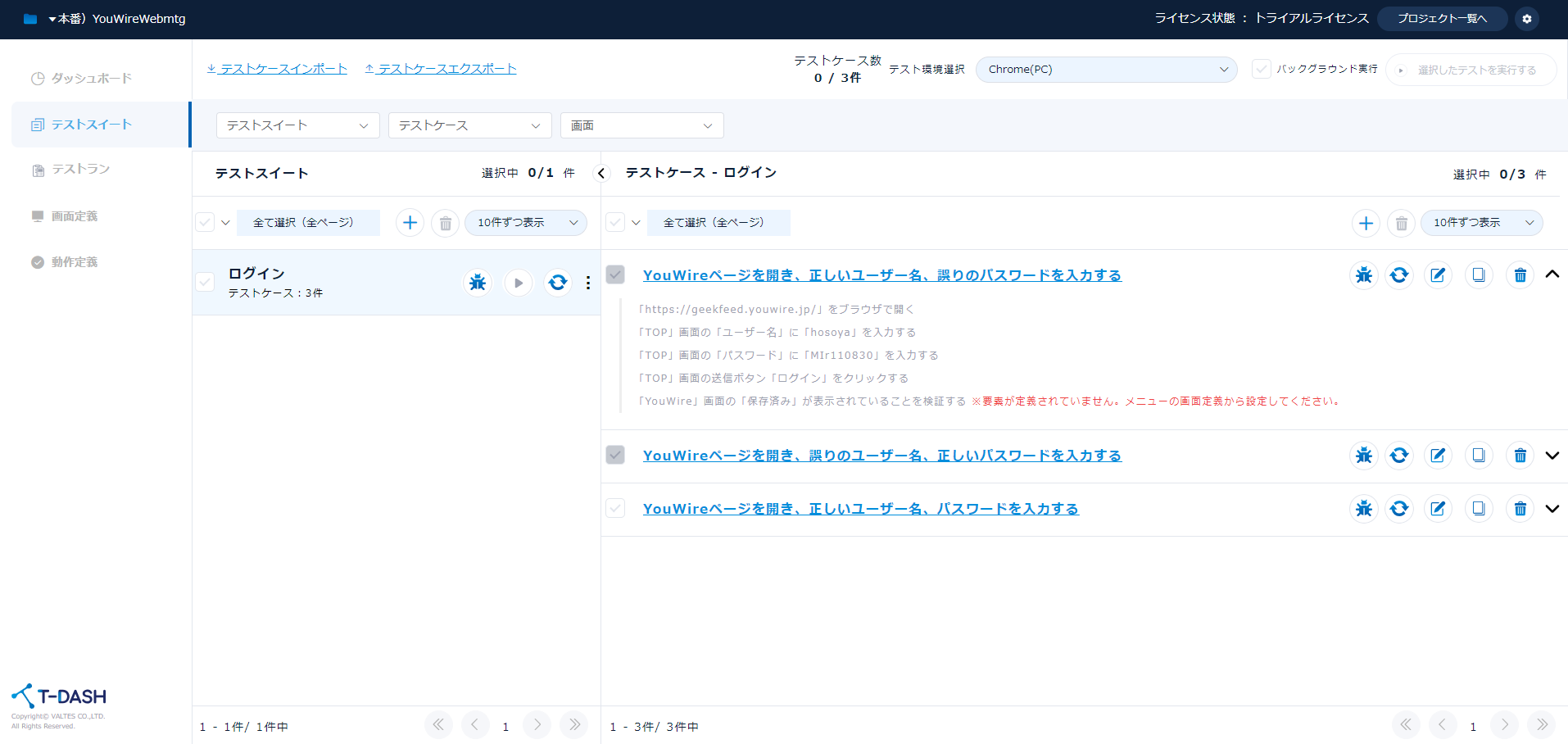This screenshot has width=1568, height=744.
Task: Toggle バックグラウンド実行 checkbox
Action: pos(1262,69)
